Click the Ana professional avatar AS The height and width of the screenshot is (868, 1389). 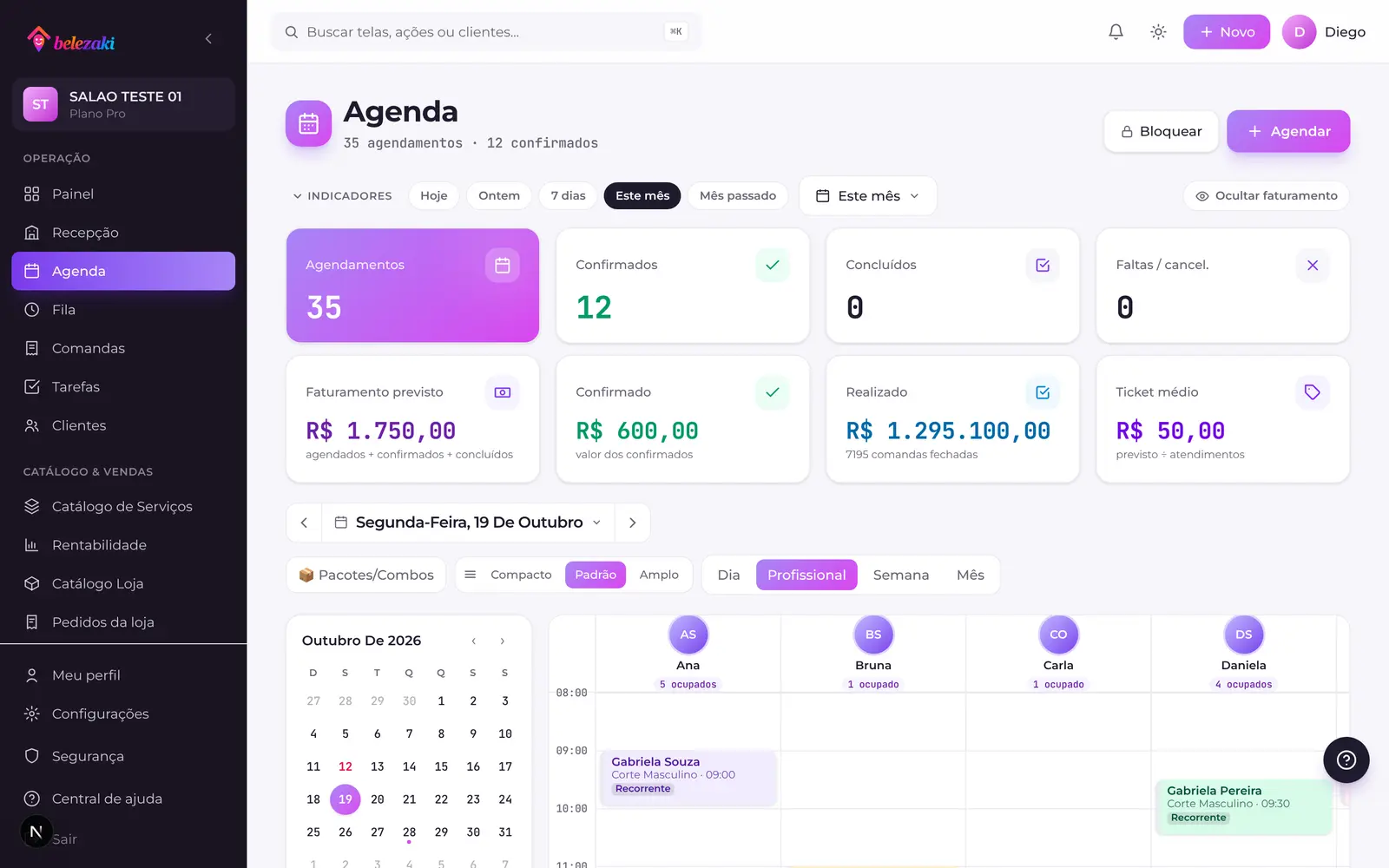[x=688, y=635]
